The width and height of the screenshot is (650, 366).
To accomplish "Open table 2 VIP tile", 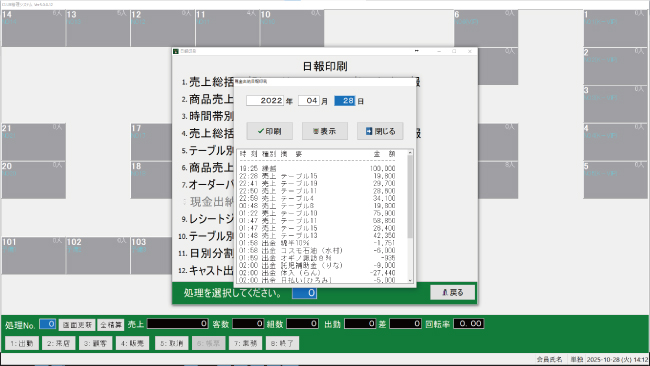I will [616, 66].
